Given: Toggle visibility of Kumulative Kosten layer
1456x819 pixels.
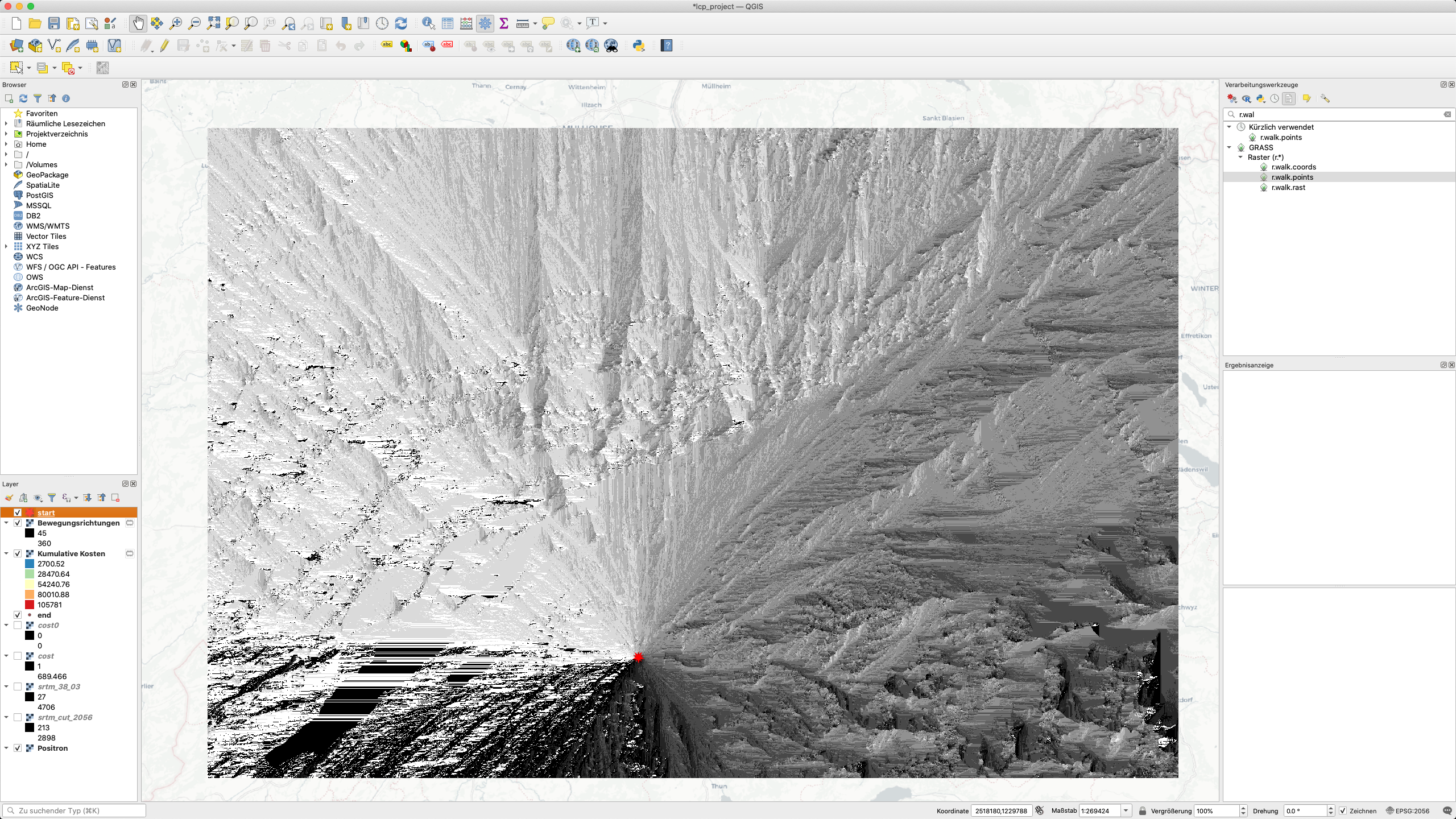Looking at the screenshot, I should pyautogui.click(x=18, y=553).
